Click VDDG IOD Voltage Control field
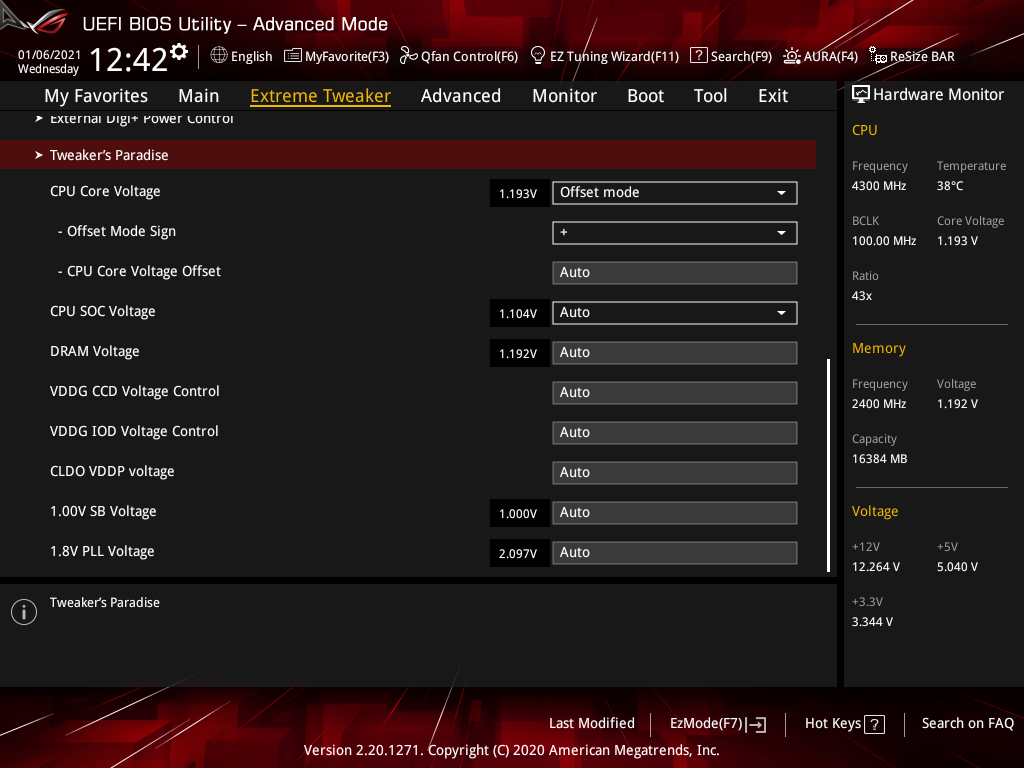The width and height of the screenshot is (1024, 768). click(675, 432)
